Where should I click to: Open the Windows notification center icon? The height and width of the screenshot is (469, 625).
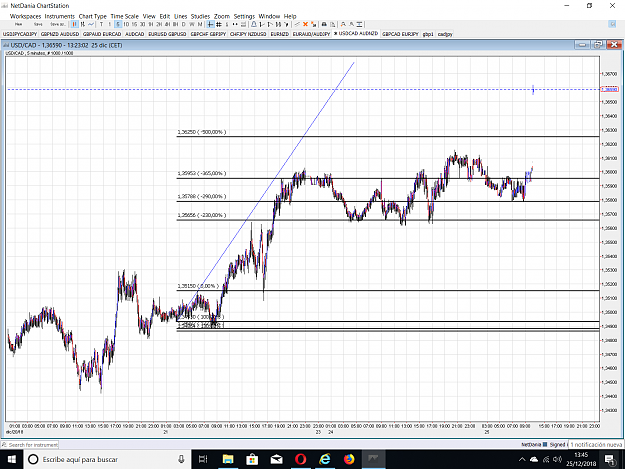pos(610,459)
